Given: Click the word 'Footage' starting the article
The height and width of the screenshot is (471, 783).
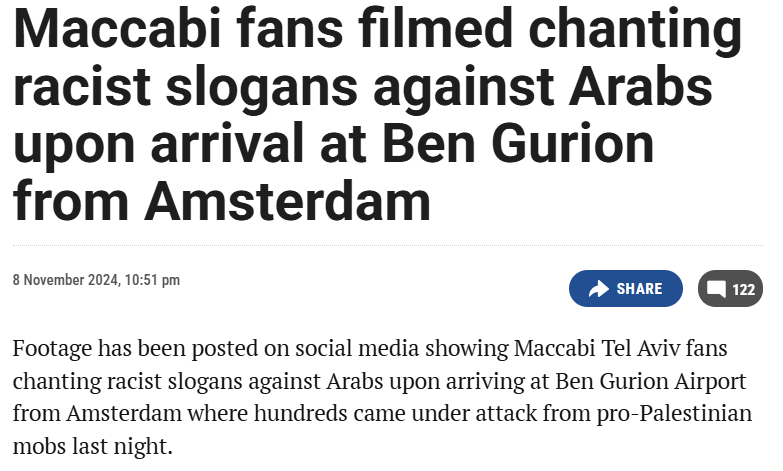Looking at the screenshot, I should [x=52, y=349].
